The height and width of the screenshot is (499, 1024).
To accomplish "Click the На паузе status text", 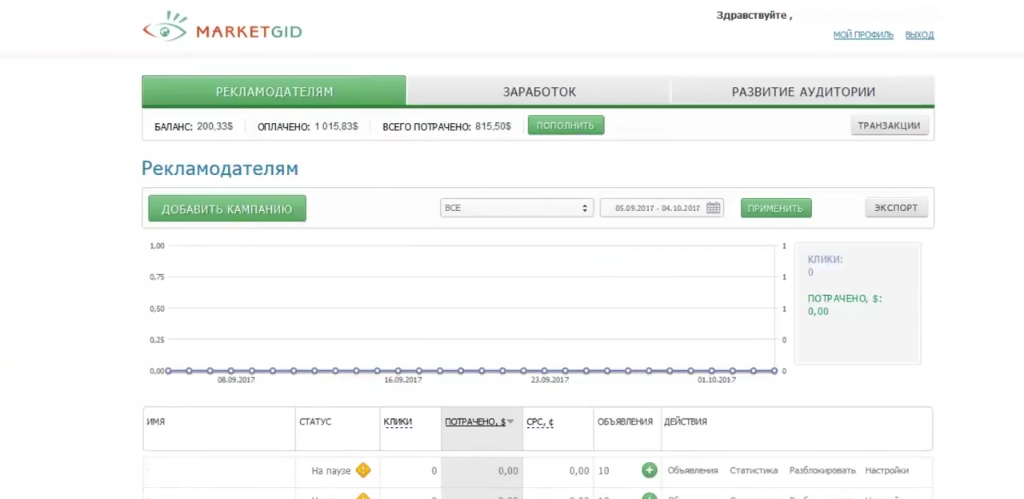I will click(332, 470).
